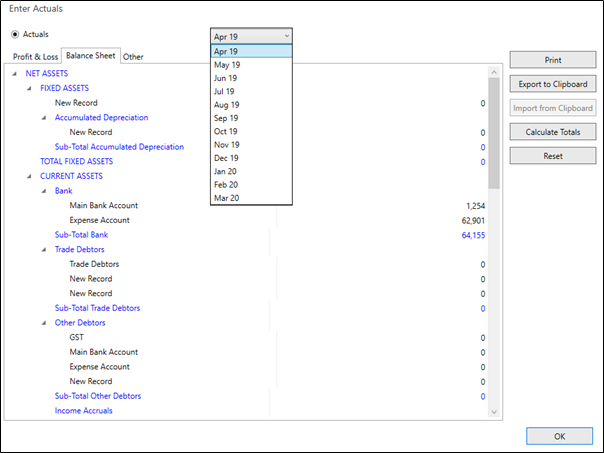Select TOTAL FIXED ASSETS row

click(x=77, y=161)
